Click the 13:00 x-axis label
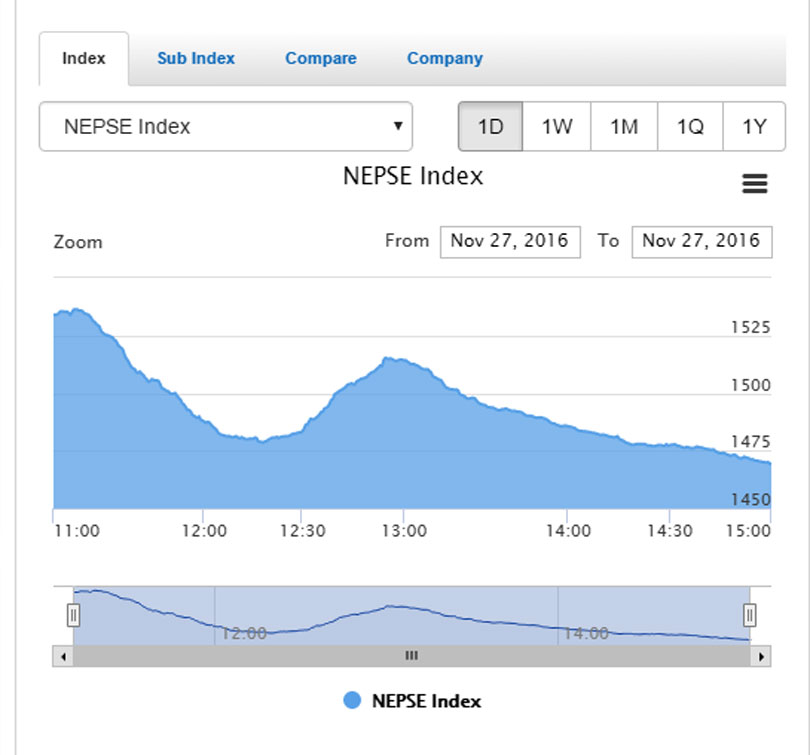This screenshot has width=810, height=755. pos(404,531)
